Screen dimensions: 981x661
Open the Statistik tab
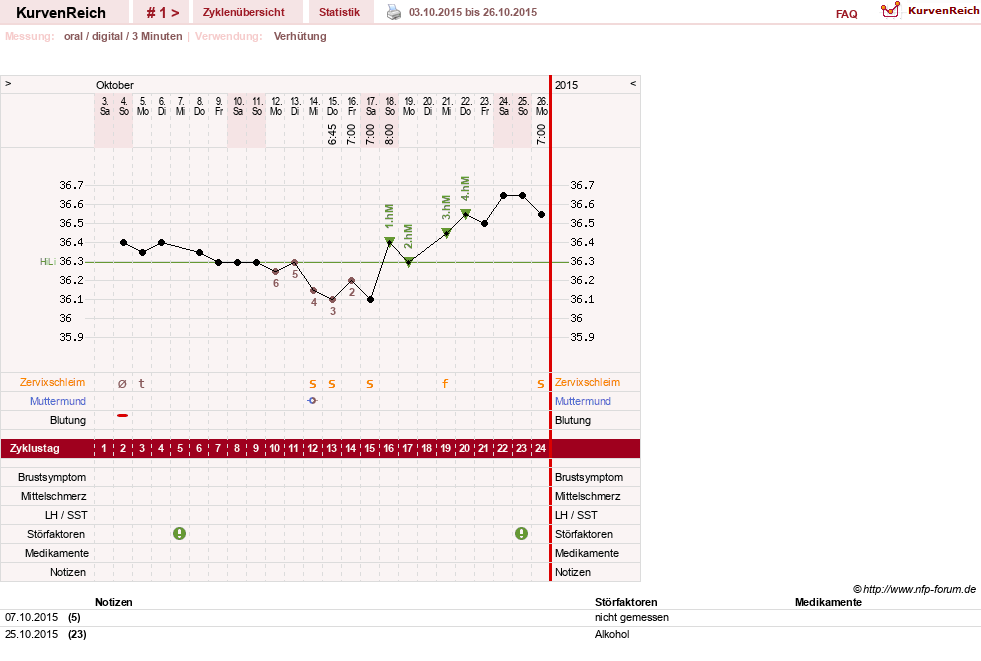(x=339, y=12)
